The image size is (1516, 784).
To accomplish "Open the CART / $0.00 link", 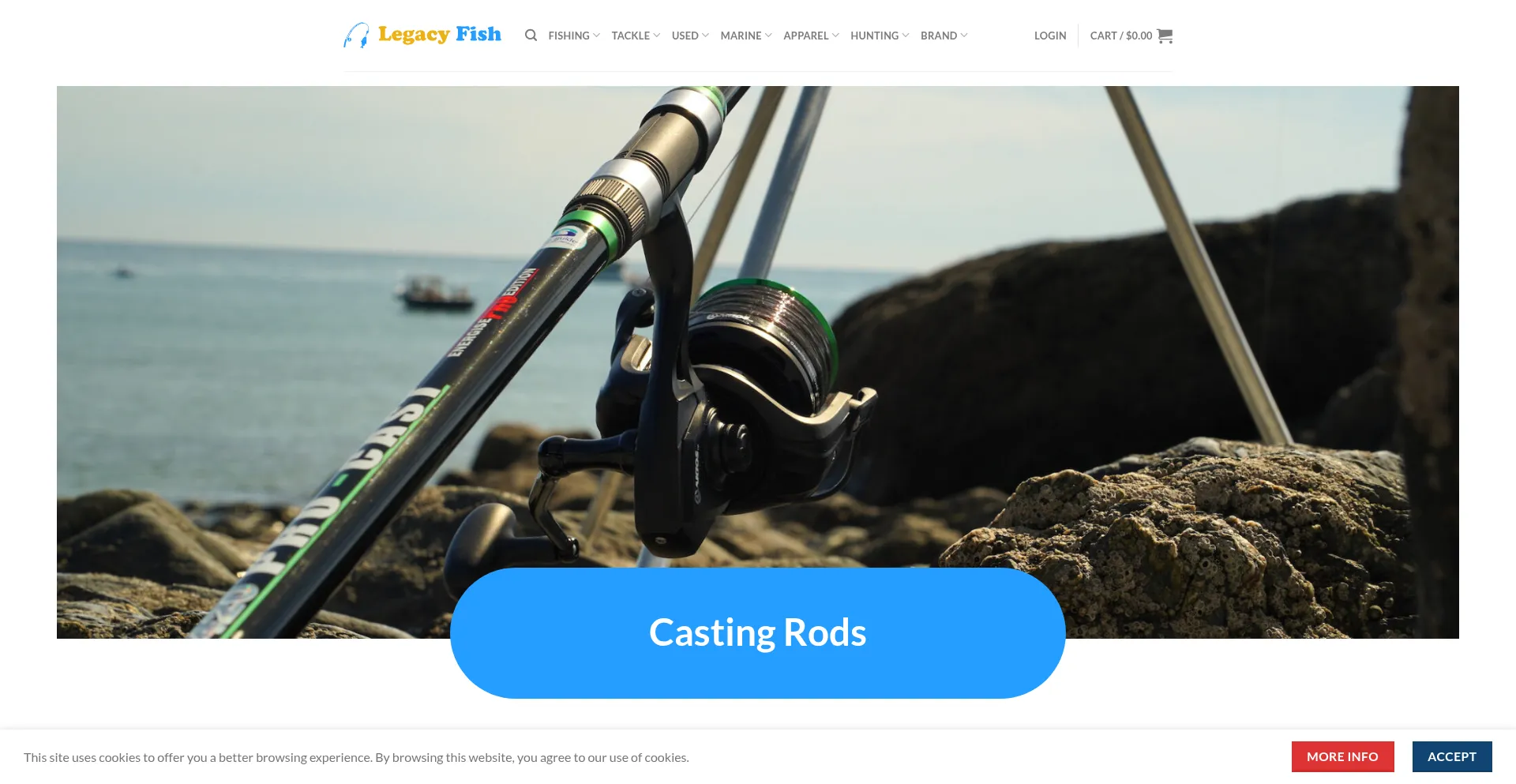I will (1121, 36).
